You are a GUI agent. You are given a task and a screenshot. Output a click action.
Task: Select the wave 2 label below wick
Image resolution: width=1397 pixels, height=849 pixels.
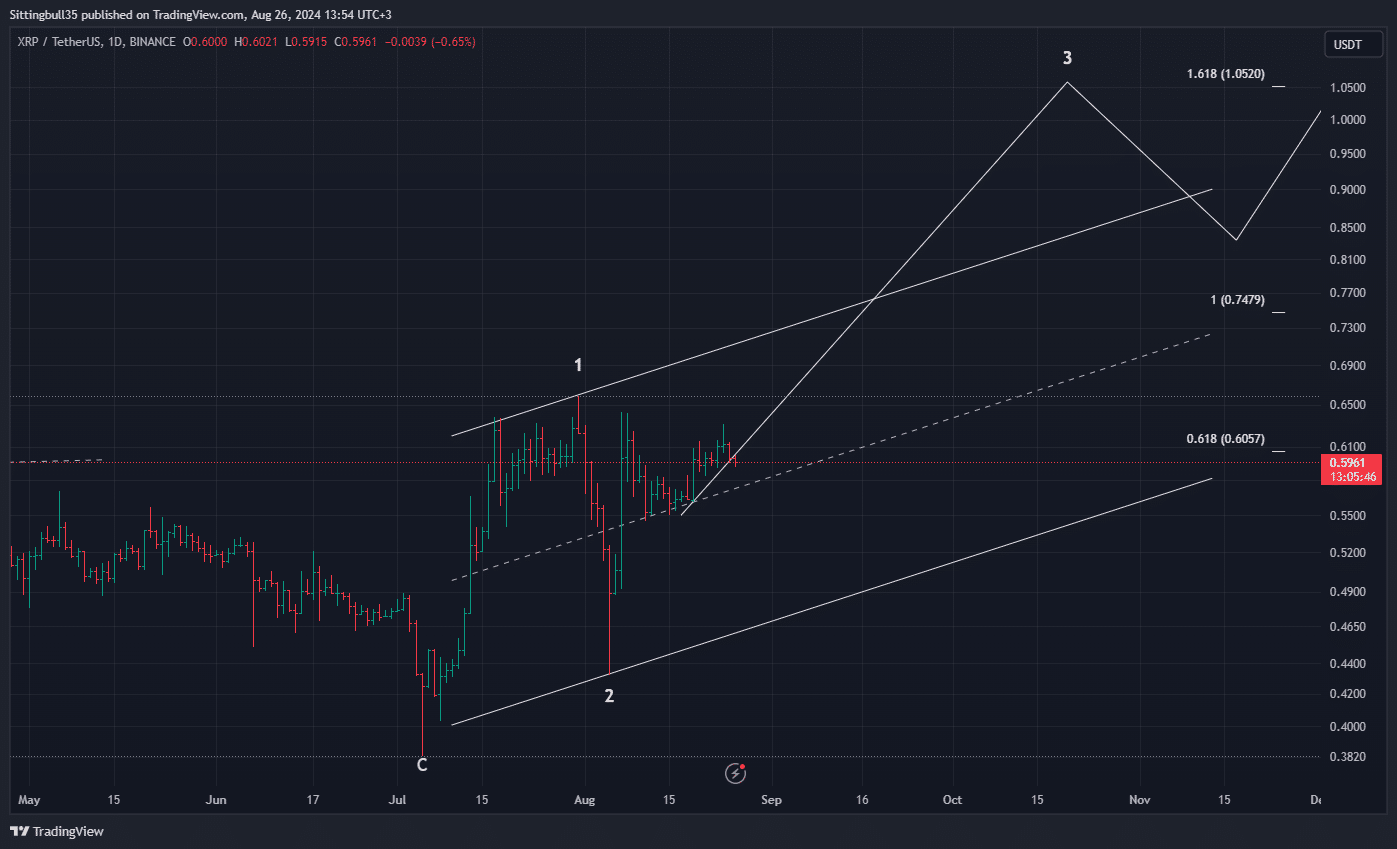click(609, 696)
